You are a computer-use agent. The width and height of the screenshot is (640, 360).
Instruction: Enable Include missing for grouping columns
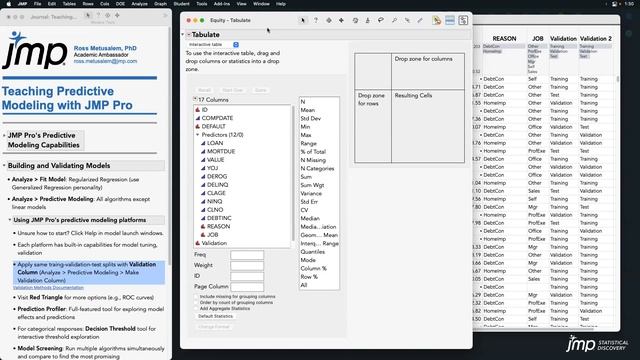pyautogui.click(x=196, y=297)
